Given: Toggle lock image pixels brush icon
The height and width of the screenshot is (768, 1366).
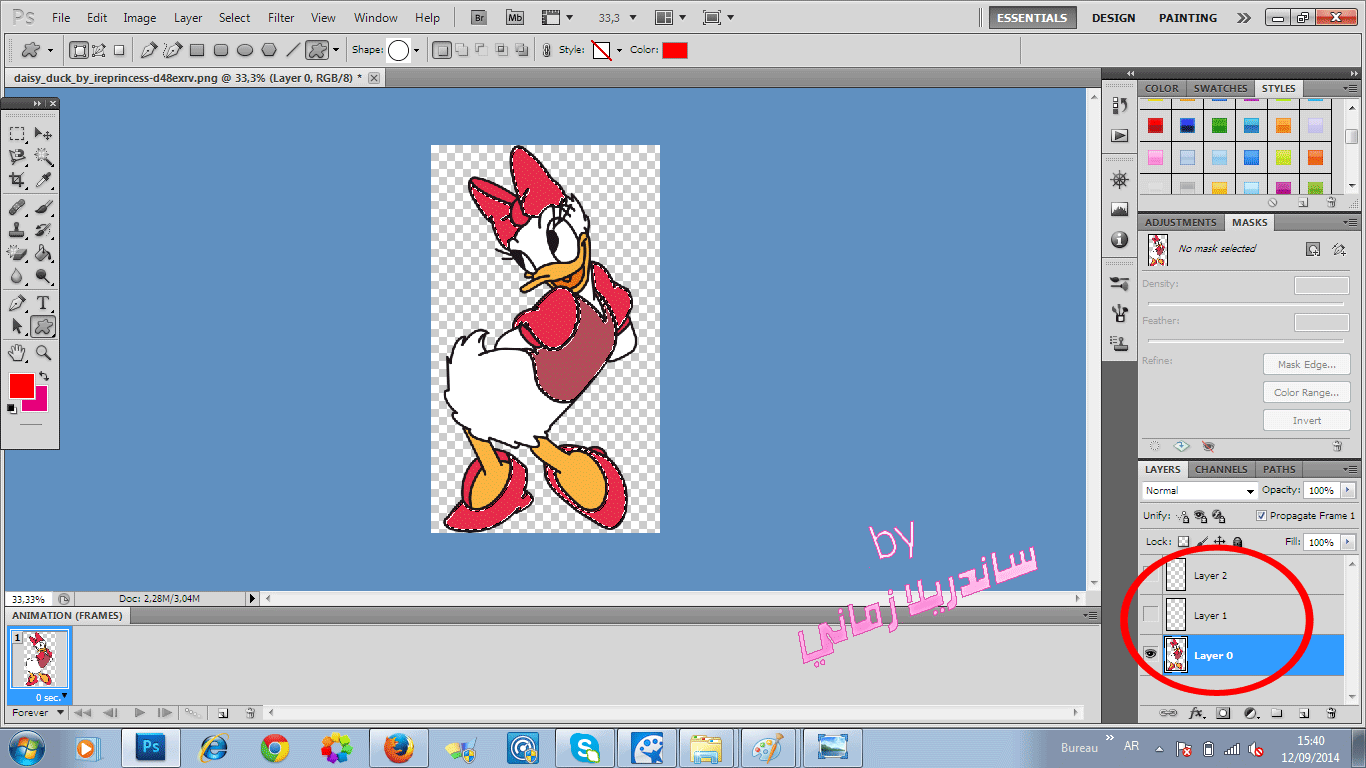Looking at the screenshot, I should [x=1202, y=541].
